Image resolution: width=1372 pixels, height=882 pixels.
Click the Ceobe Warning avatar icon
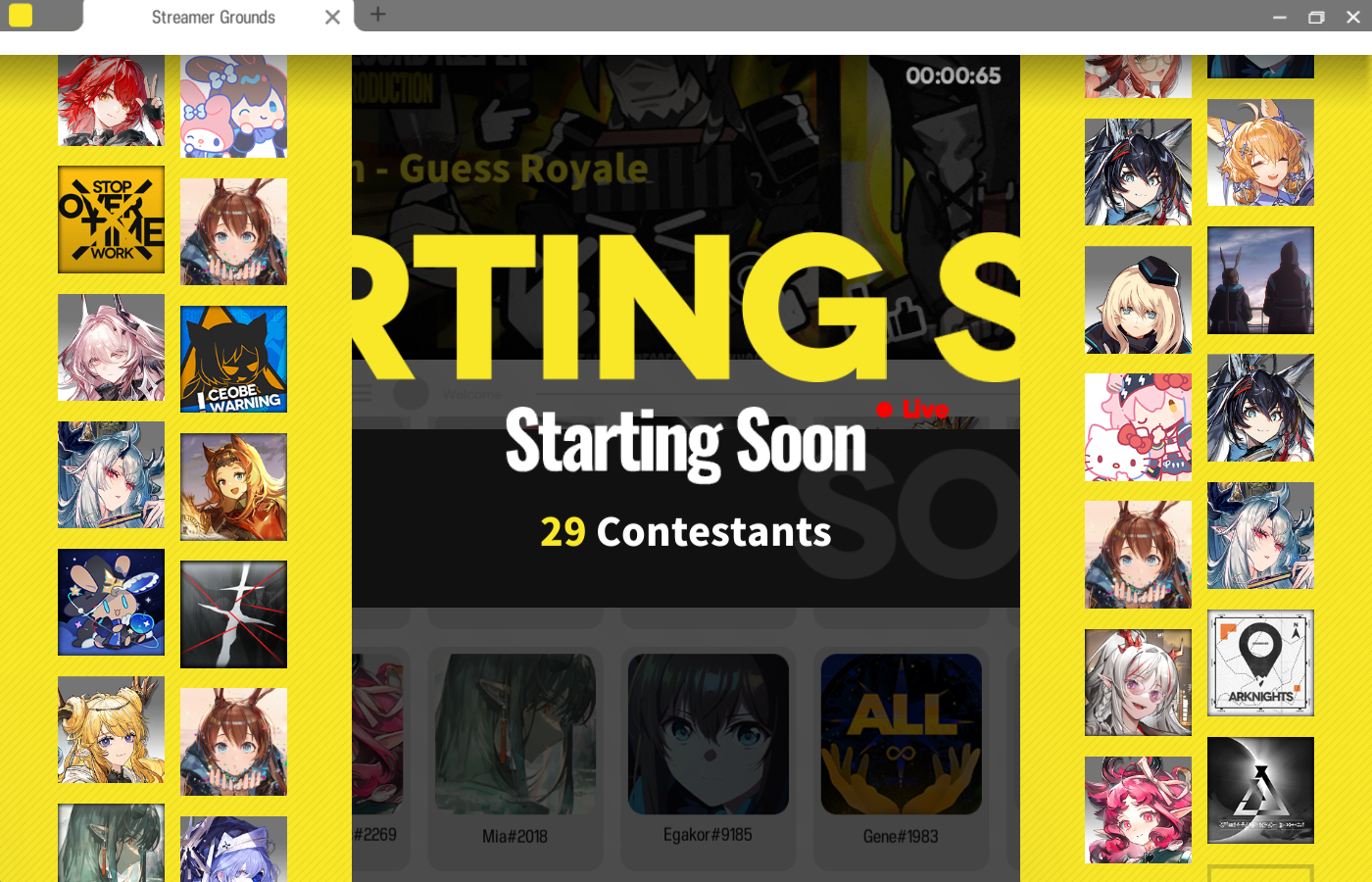[x=233, y=360]
